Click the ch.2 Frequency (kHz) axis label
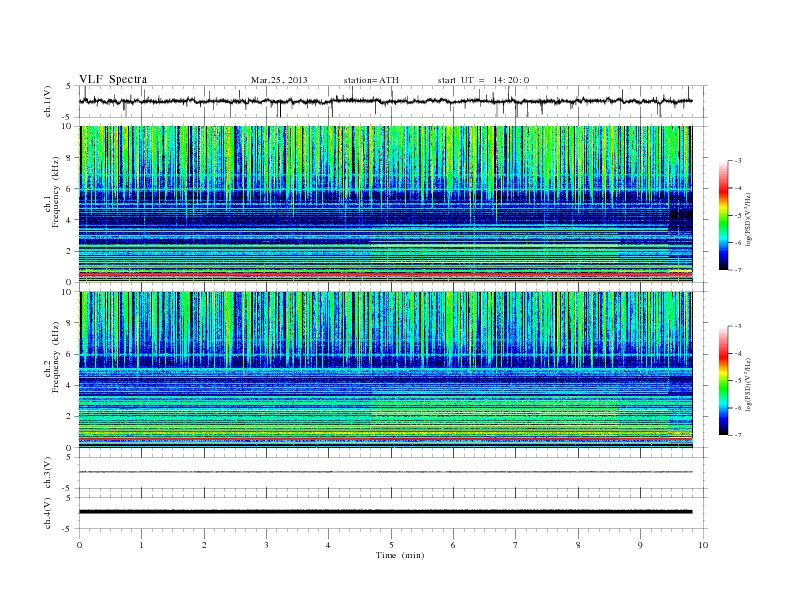 52,357
